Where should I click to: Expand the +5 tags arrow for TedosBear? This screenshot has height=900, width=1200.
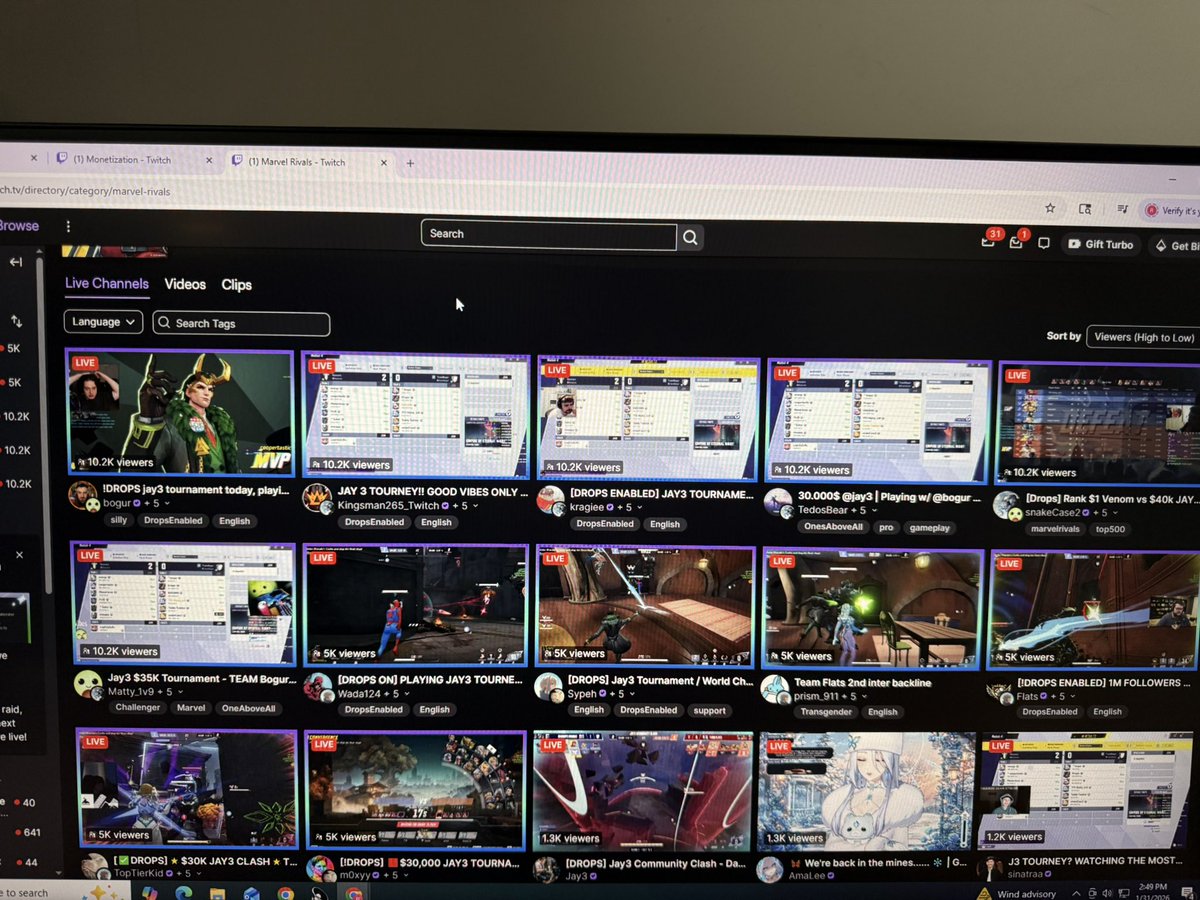tap(873, 510)
